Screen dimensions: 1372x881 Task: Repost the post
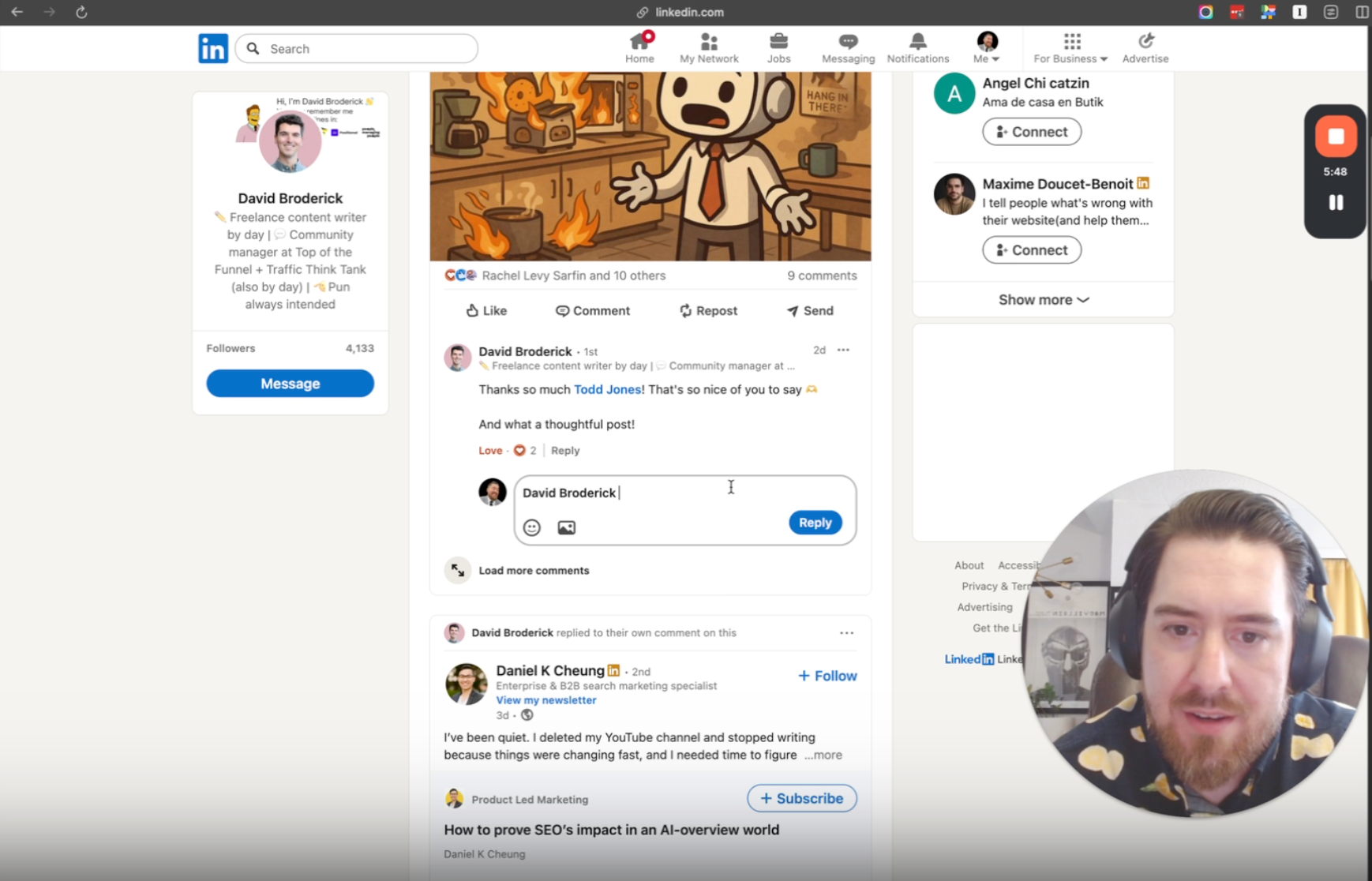pyautogui.click(x=708, y=311)
